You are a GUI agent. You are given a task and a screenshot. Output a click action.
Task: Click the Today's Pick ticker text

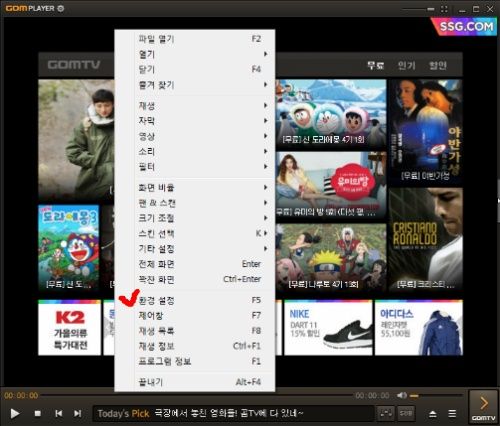[200, 414]
